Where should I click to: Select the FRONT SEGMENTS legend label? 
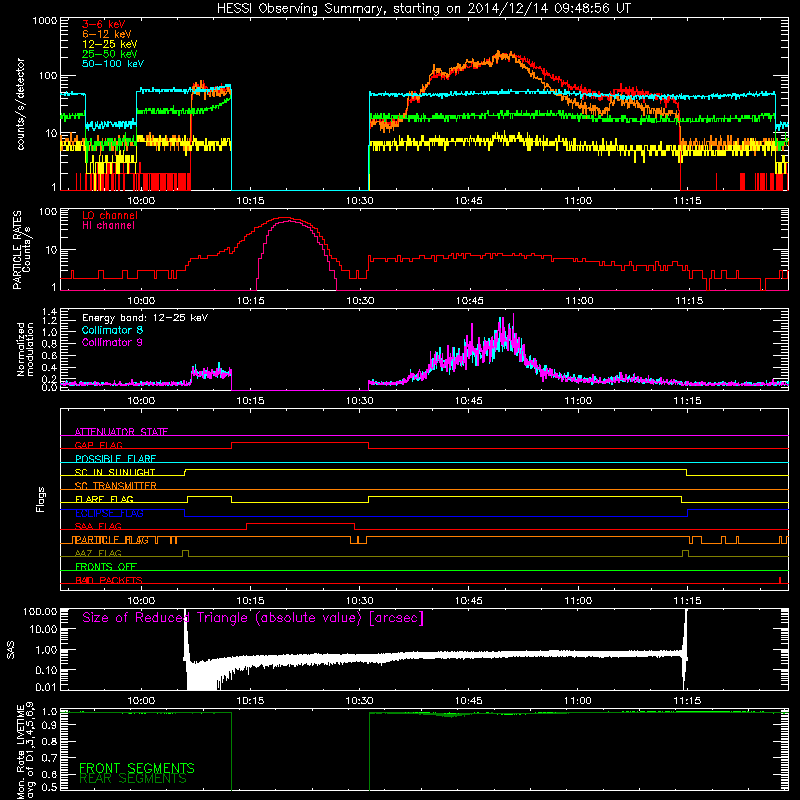pyautogui.click(x=137, y=768)
